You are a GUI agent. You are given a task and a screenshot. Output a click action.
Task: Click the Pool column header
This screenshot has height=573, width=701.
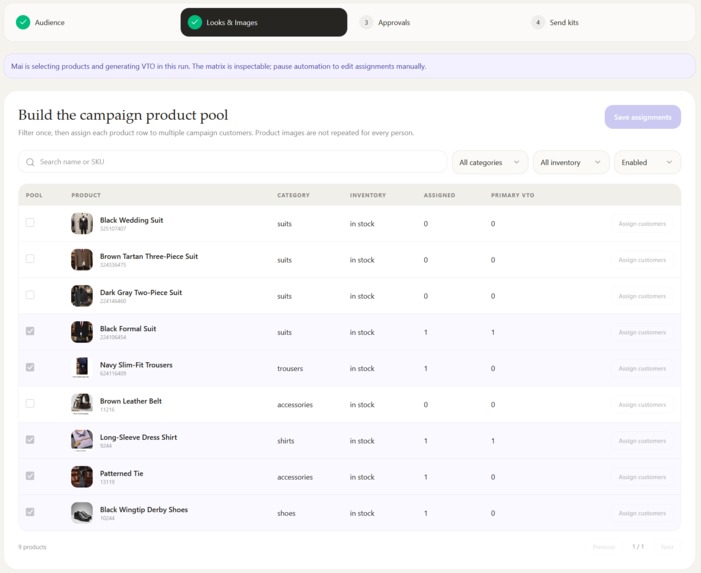(34, 195)
